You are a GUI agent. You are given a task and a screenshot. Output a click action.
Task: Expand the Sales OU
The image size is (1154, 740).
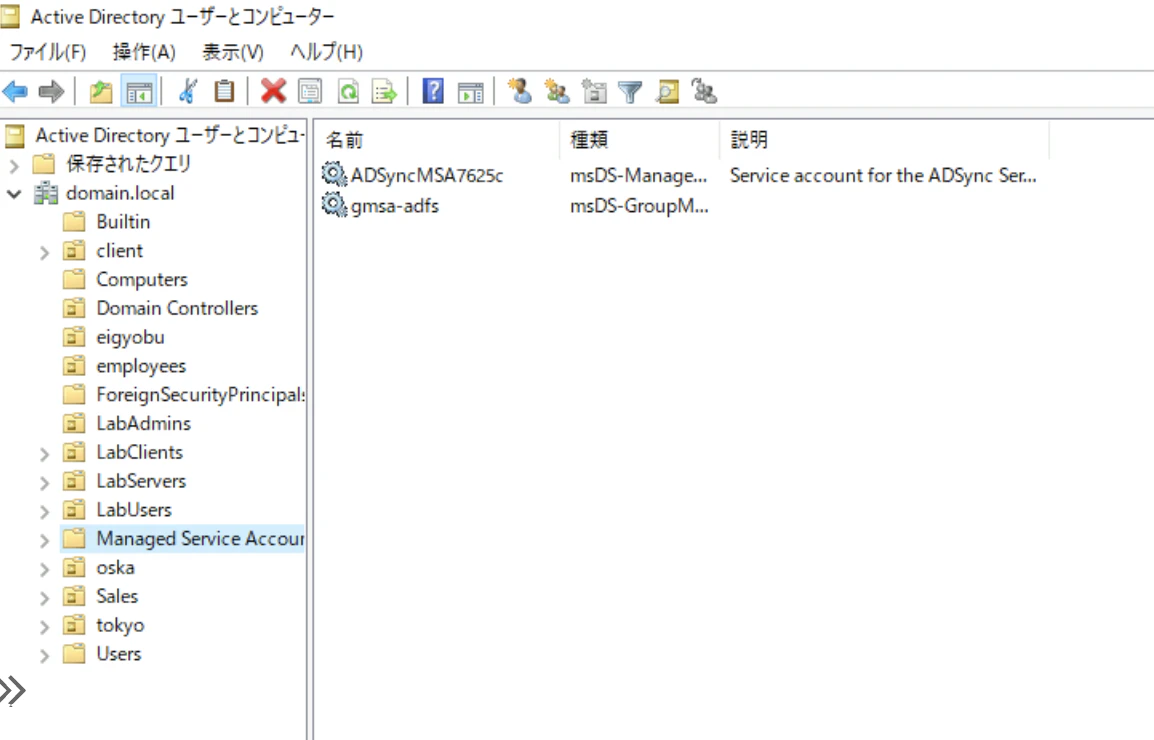[x=44, y=597]
